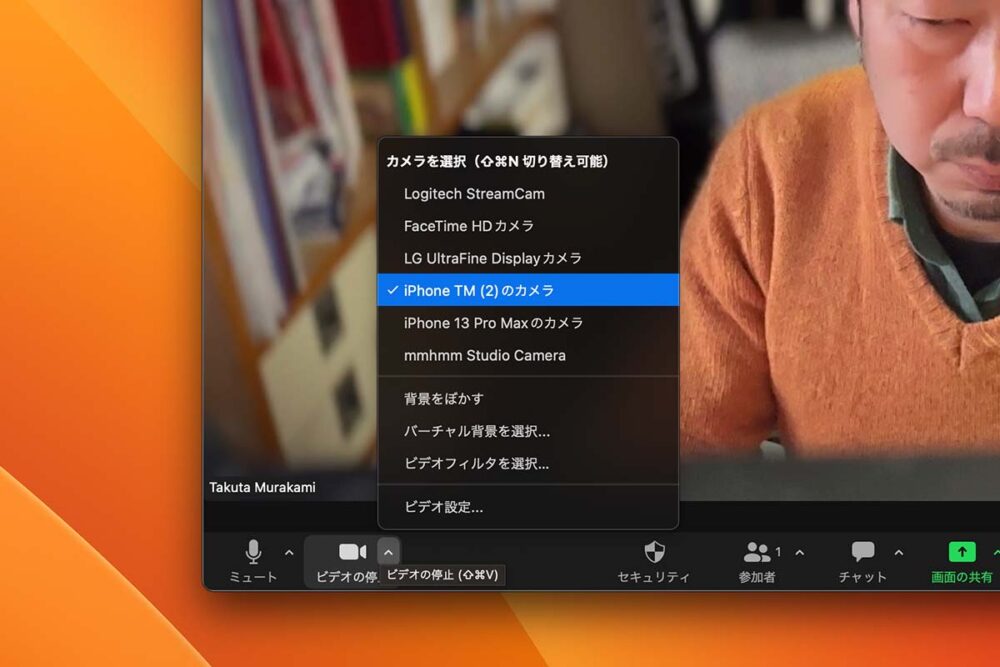The image size is (1000, 667).
Task: Choose FaceTime HD camera option
Action: tap(469, 226)
